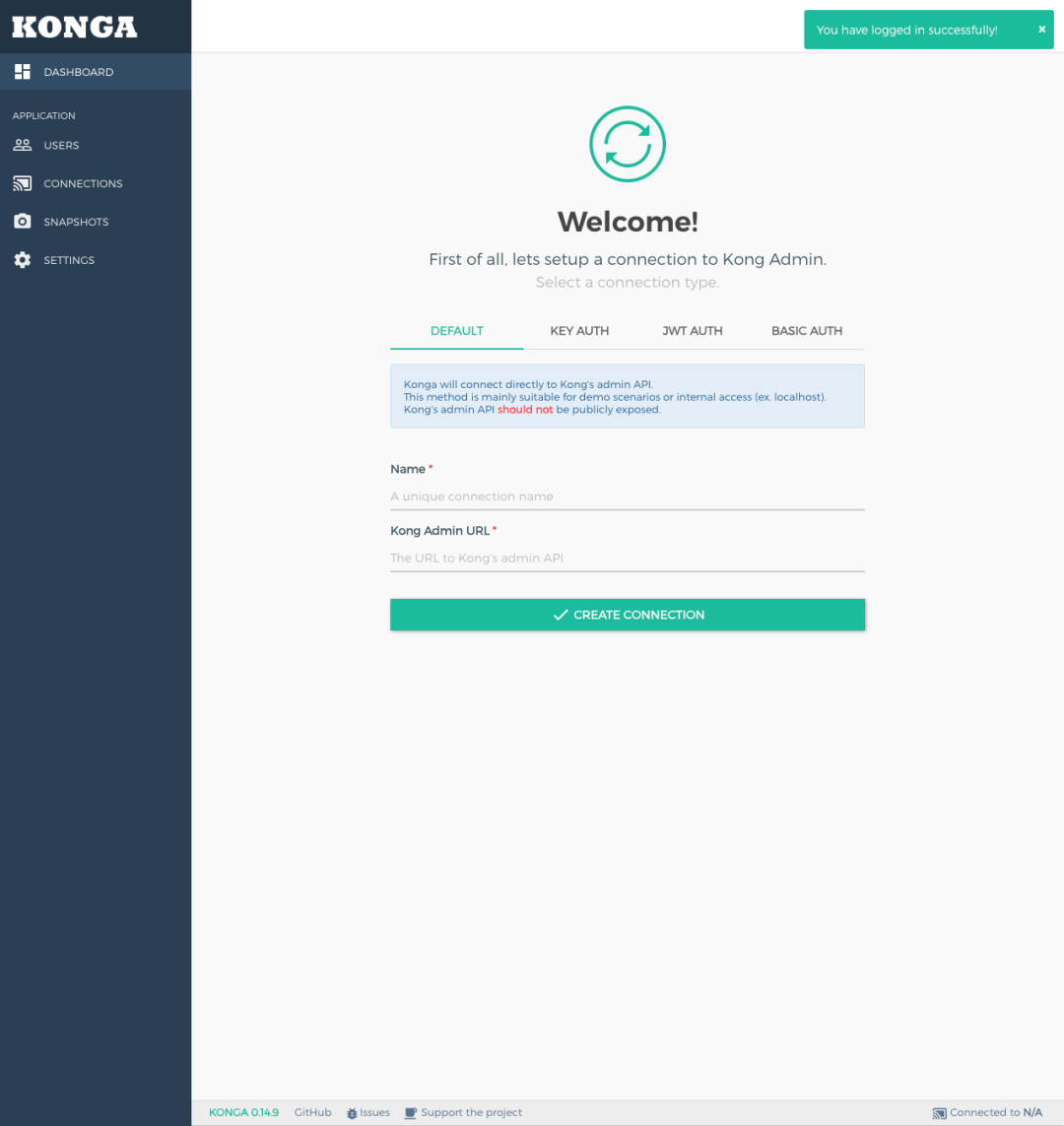Click the Settings gear icon

coord(23,260)
